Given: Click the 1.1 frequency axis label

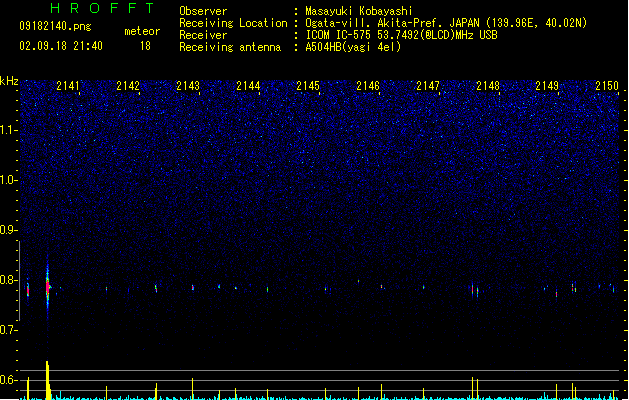Looking at the screenshot, I should click(x=9, y=130).
